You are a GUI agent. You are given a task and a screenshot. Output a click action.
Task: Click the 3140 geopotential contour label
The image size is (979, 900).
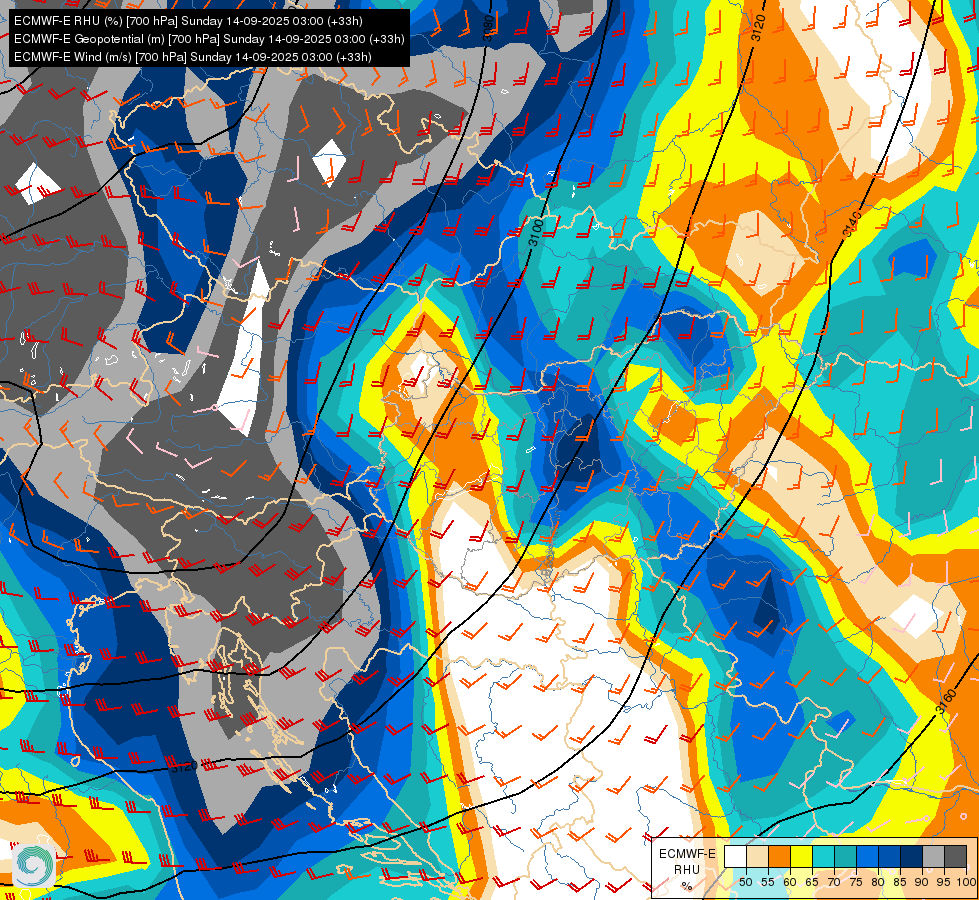tap(852, 225)
